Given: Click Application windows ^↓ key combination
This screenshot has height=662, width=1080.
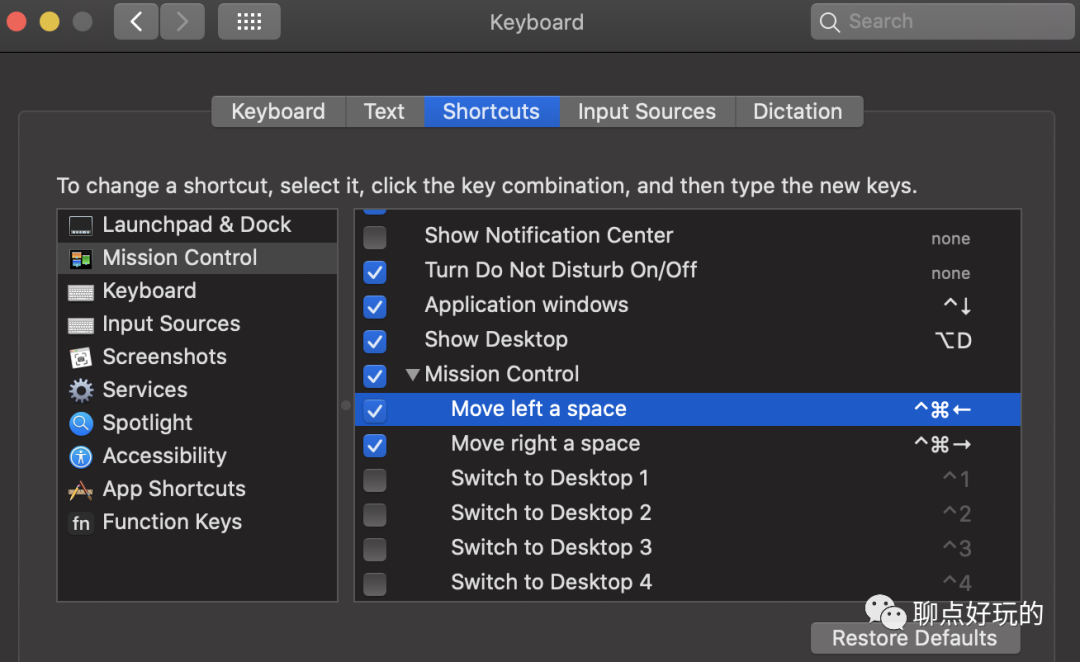Looking at the screenshot, I should coord(957,305).
